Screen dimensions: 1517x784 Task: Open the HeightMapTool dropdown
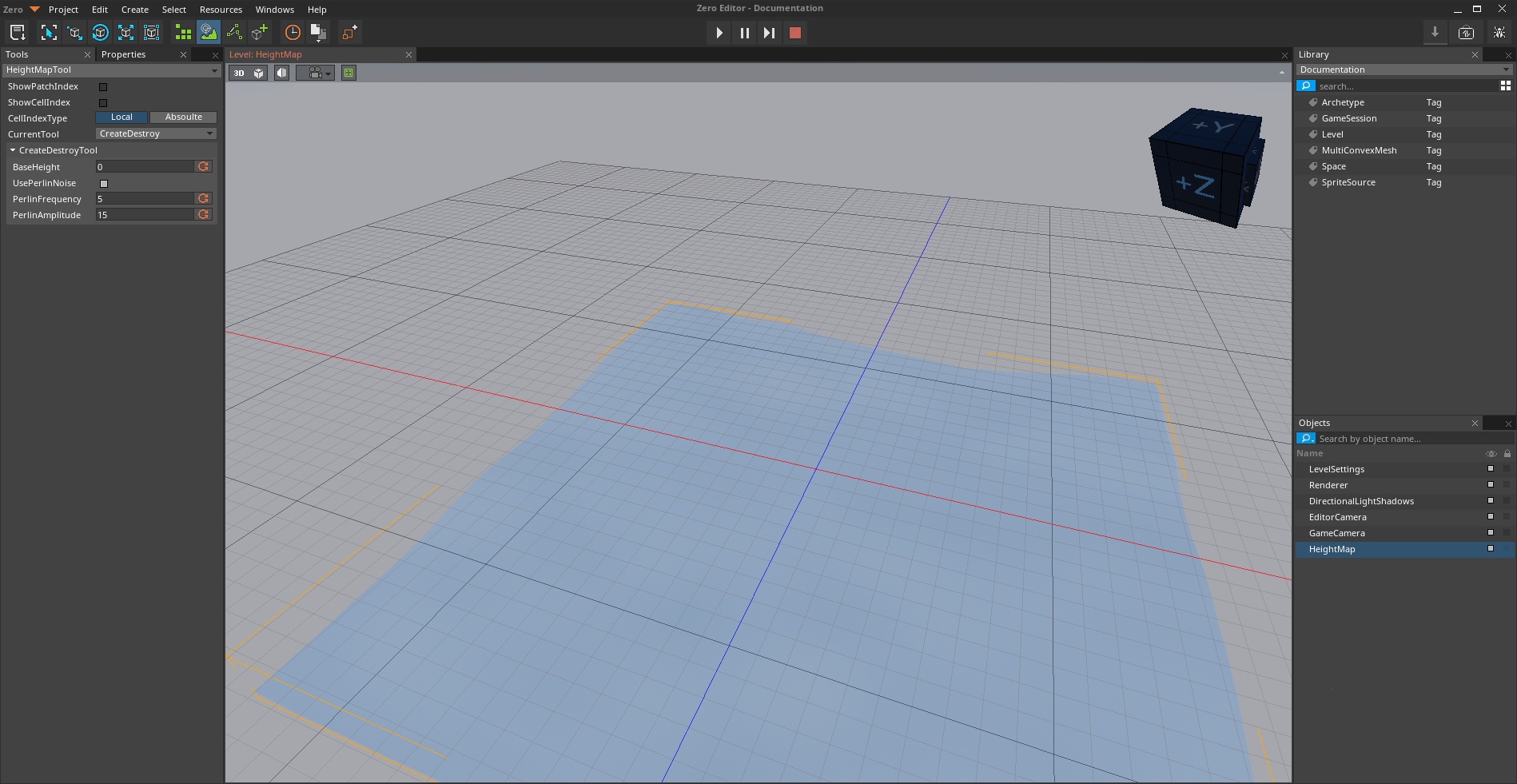111,70
